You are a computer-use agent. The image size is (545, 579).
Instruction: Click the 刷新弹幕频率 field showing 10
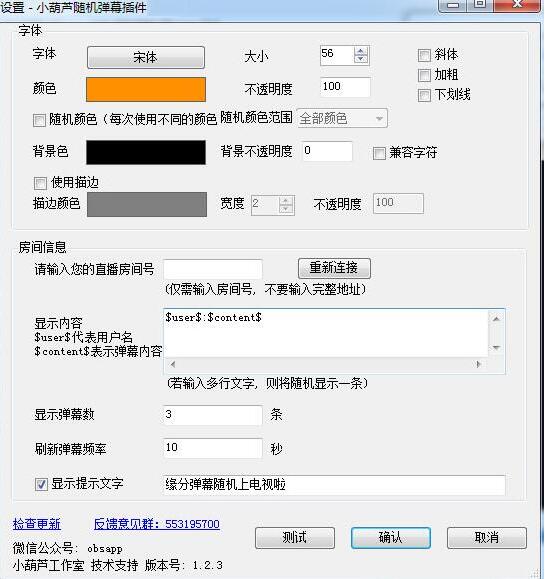click(213, 448)
